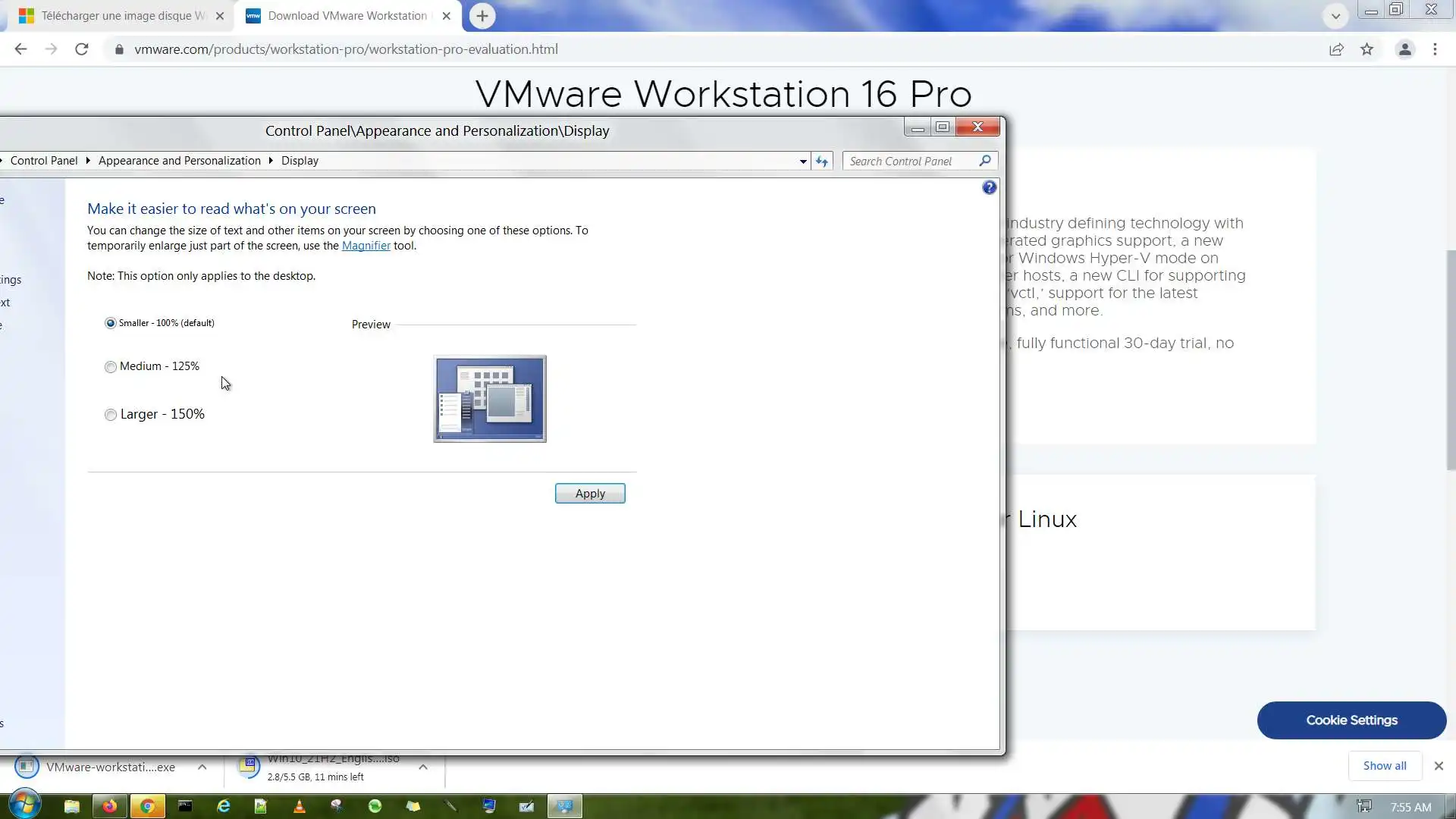The width and height of the screenshot is (1456, 819).
Task: Click the refresh icon beside the address bar
Action: pos(822,161)
